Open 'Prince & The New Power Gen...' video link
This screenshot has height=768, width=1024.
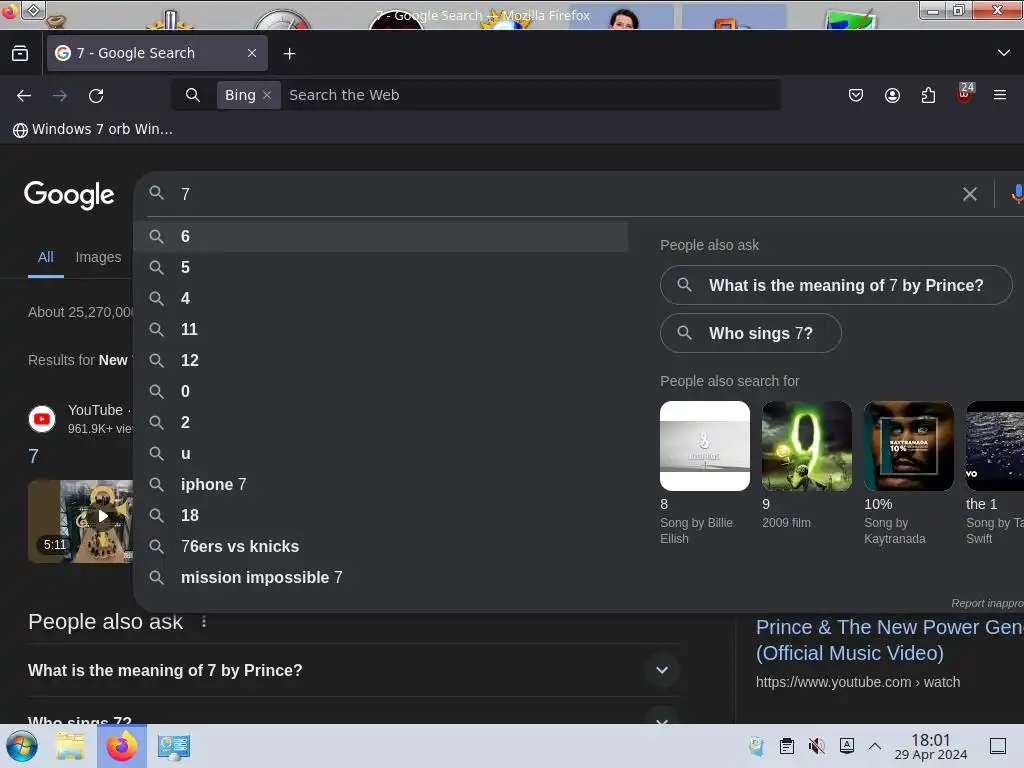click(889, 640)
